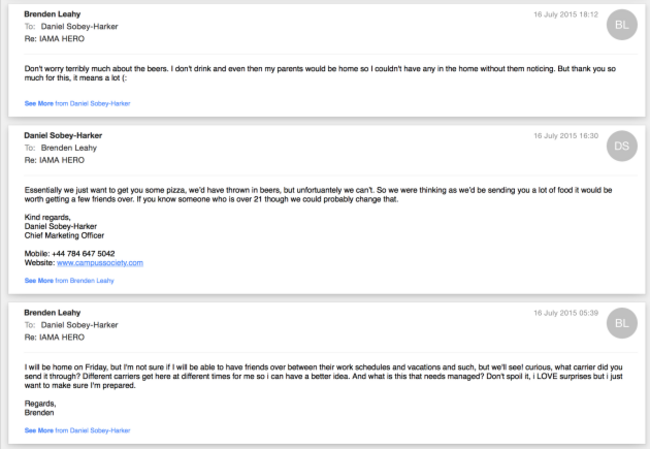Open the www.campussociety.com link
This screenshot has width=650, height=449.
pos(100,263)
